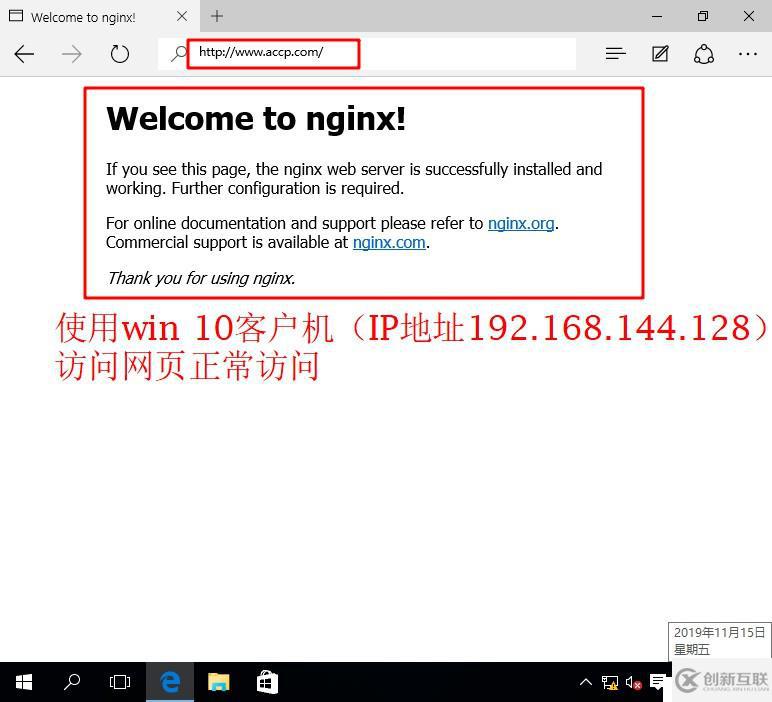This screenshot has width=772, height=702.
Task: Close the Welcome to nginx! tab
Action: pos(182,16)
